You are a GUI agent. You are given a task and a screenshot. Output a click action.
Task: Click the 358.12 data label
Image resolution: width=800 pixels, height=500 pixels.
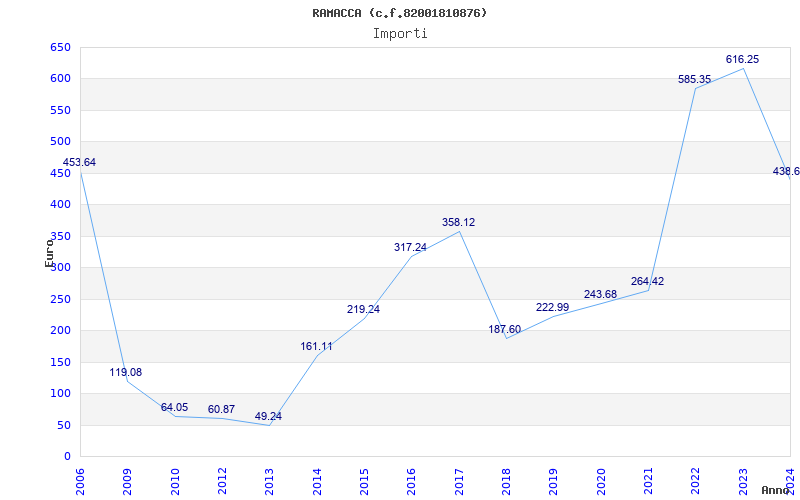point(458,222)
